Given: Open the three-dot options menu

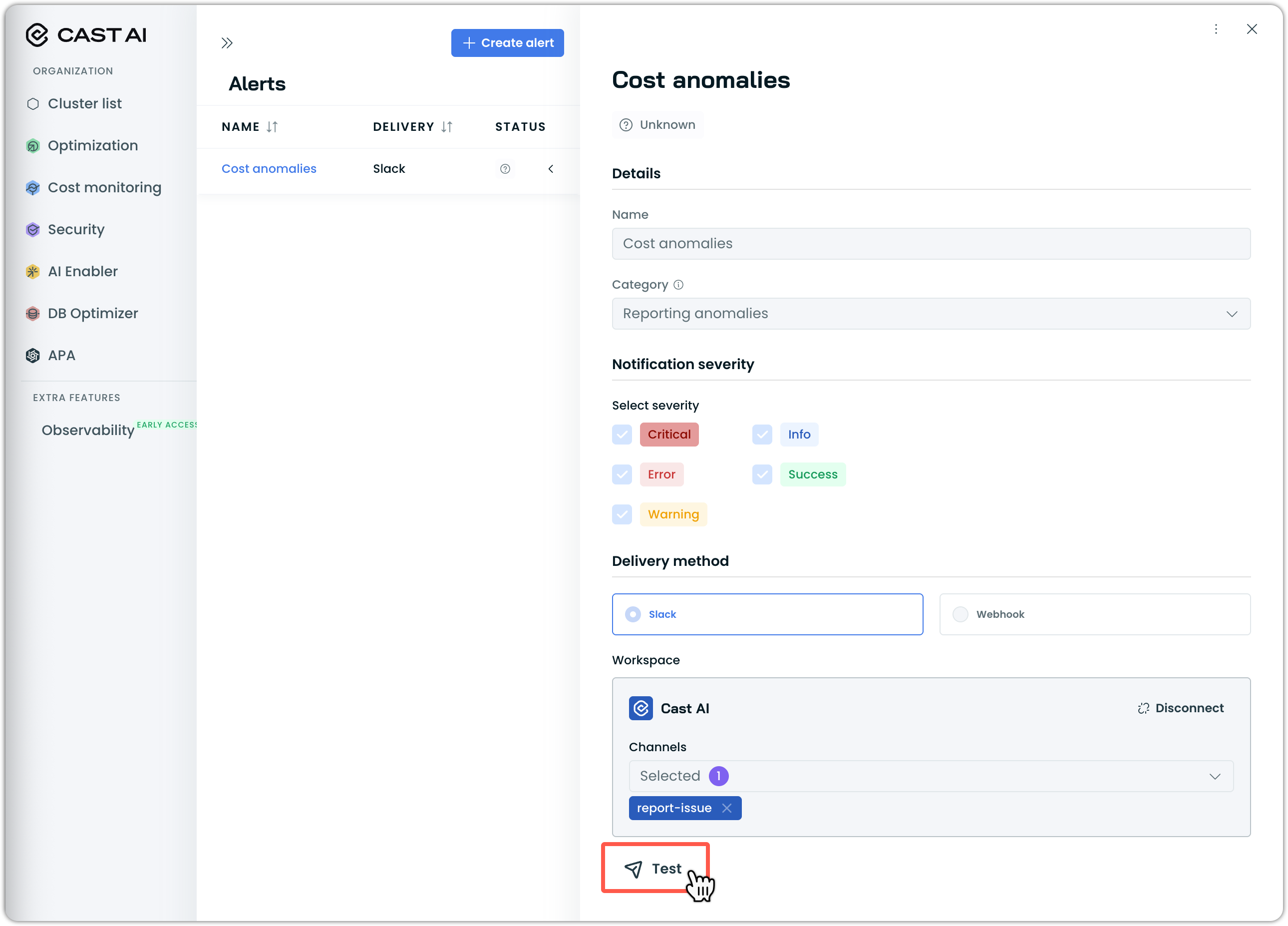Looking at the screenshot, I should [1216, 29].
